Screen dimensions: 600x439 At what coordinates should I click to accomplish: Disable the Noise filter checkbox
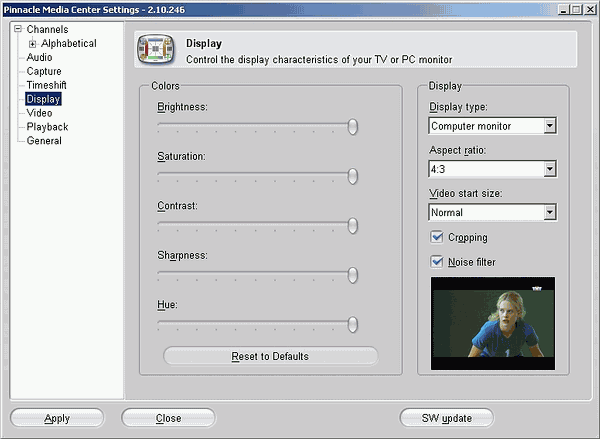437,262
